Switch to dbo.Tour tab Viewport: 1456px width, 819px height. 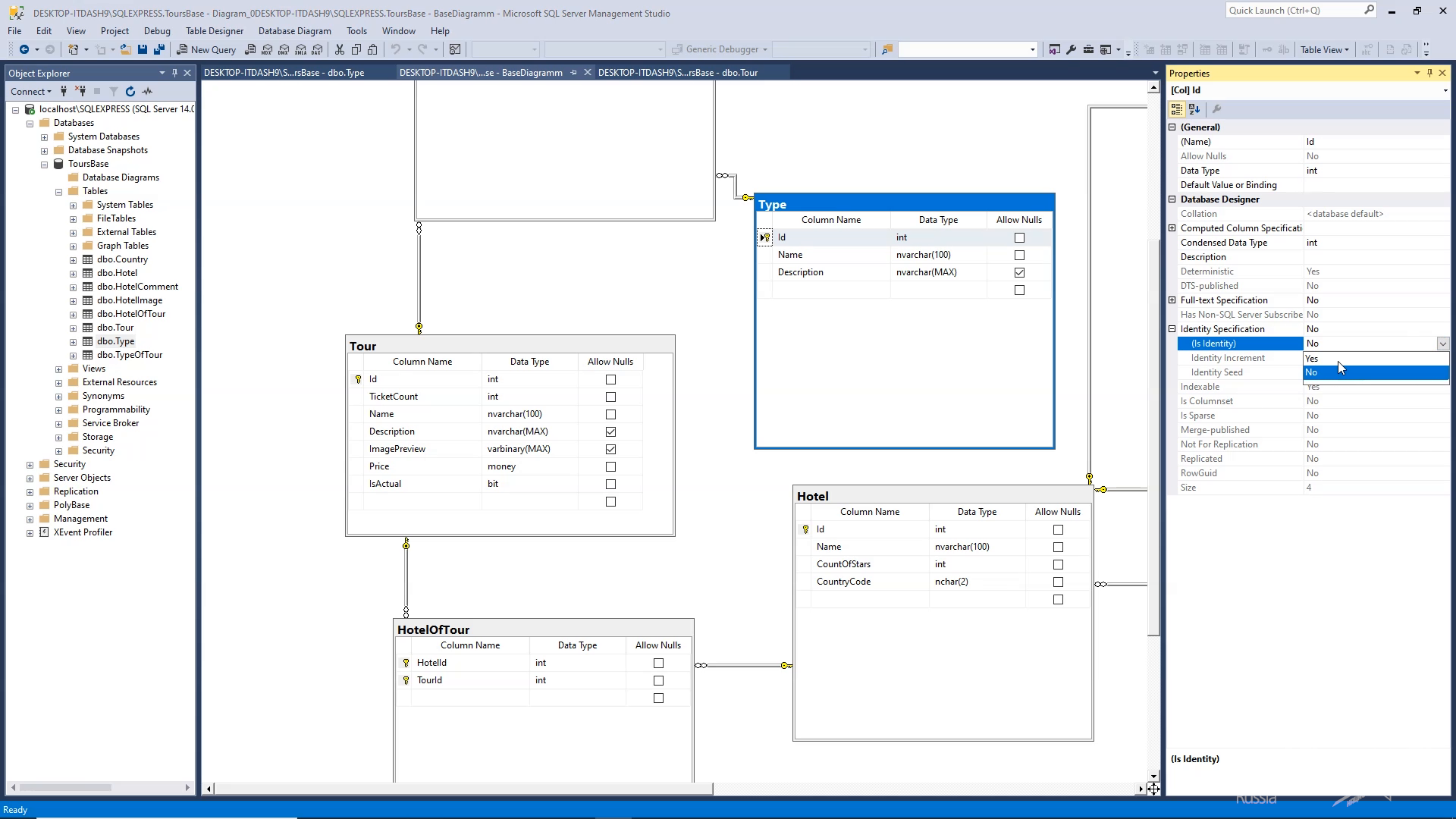coord(677,72)
